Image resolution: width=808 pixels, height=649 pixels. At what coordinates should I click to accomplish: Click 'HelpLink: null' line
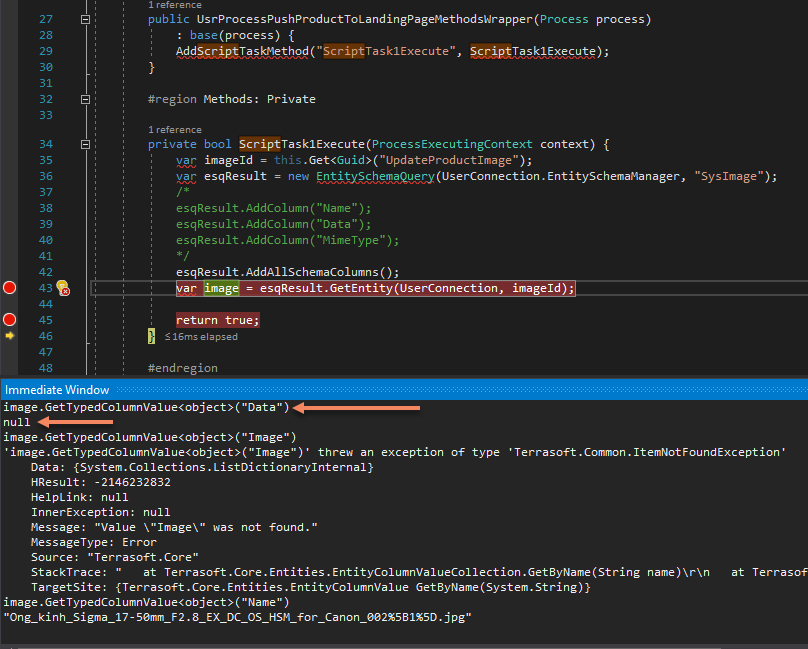[x=79, y=497]
